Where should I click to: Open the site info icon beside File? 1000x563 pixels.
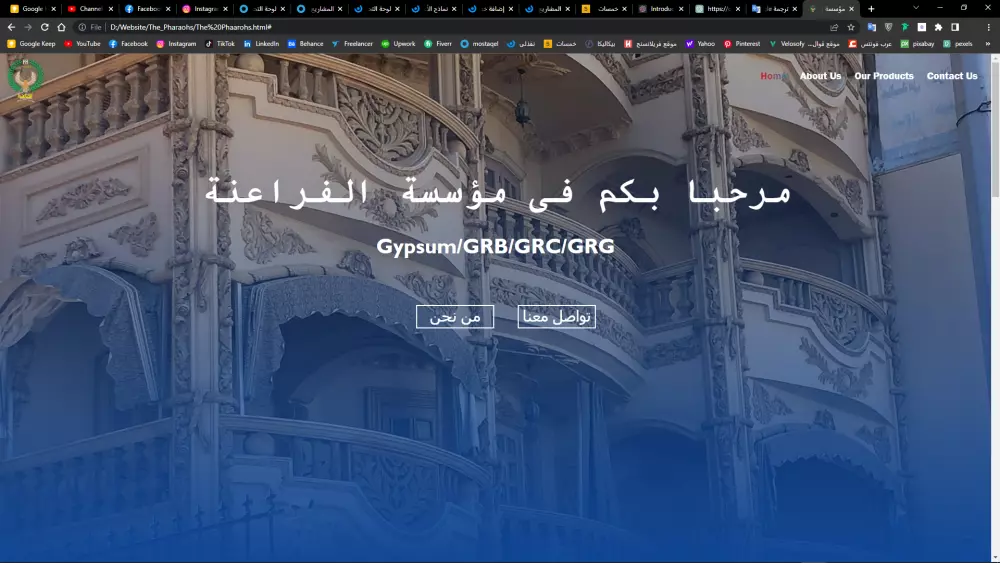[82, 27]
